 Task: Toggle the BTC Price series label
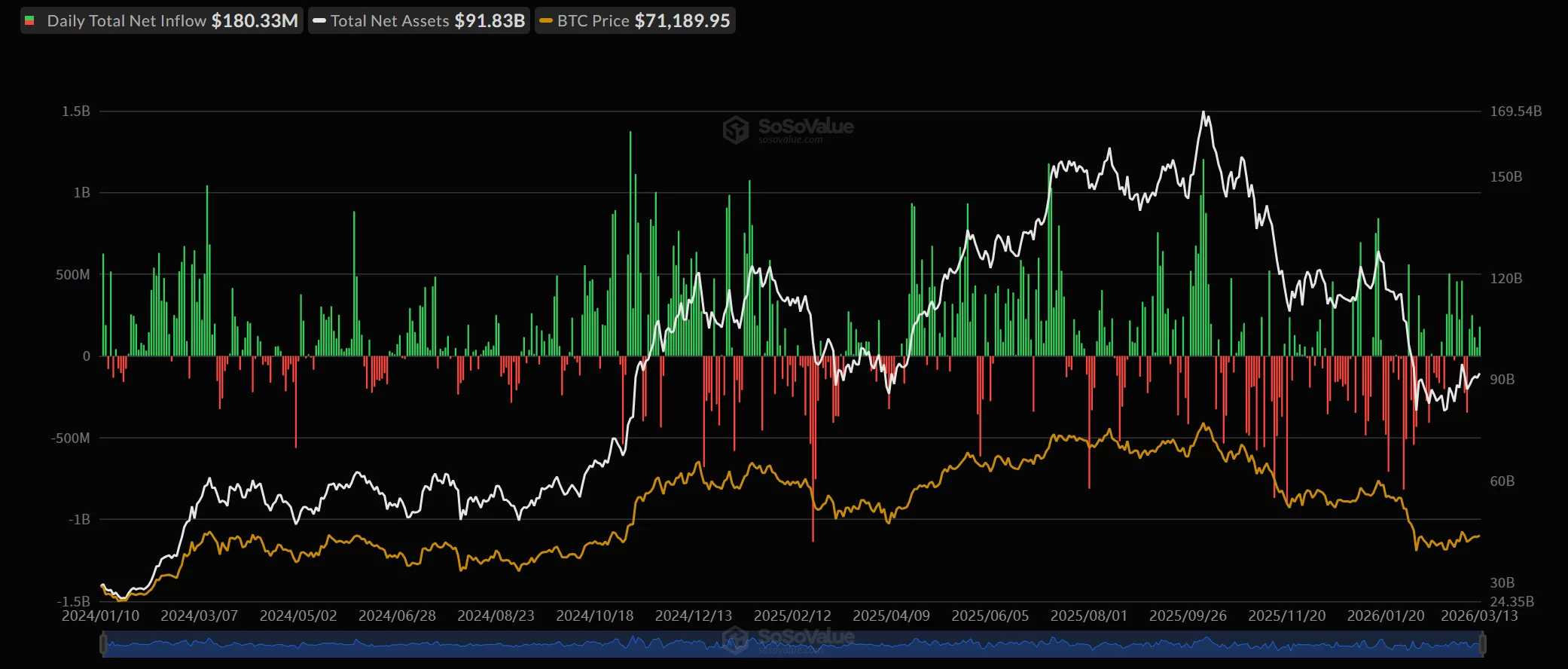click(593, 21)
